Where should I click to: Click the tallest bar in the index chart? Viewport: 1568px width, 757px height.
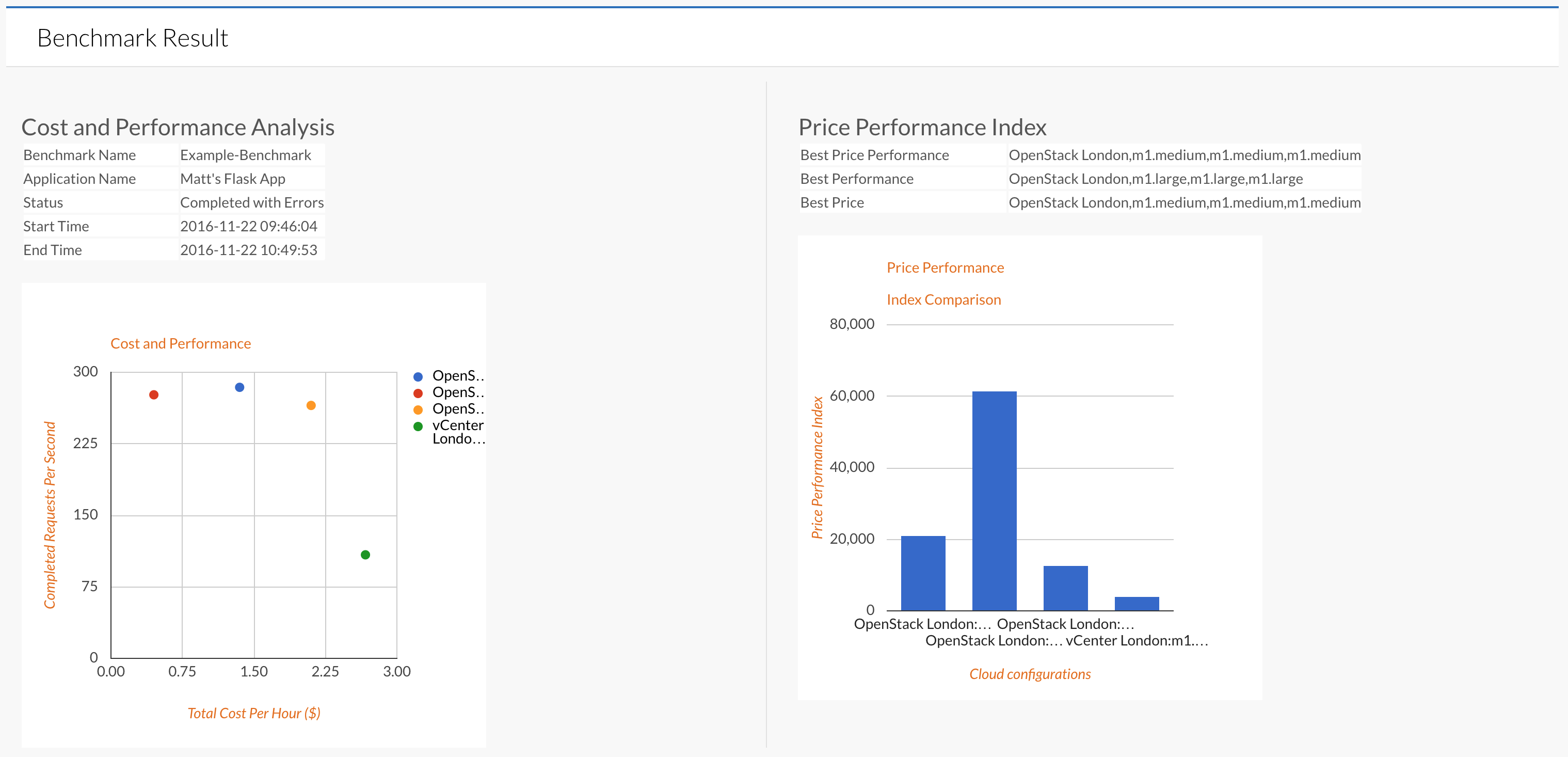tap(994, 500)
